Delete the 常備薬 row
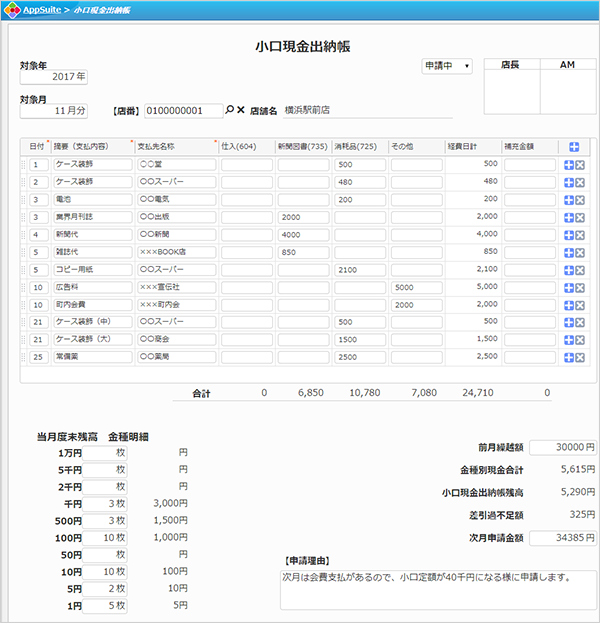The image size is (600, 623). tap(580, 357)
